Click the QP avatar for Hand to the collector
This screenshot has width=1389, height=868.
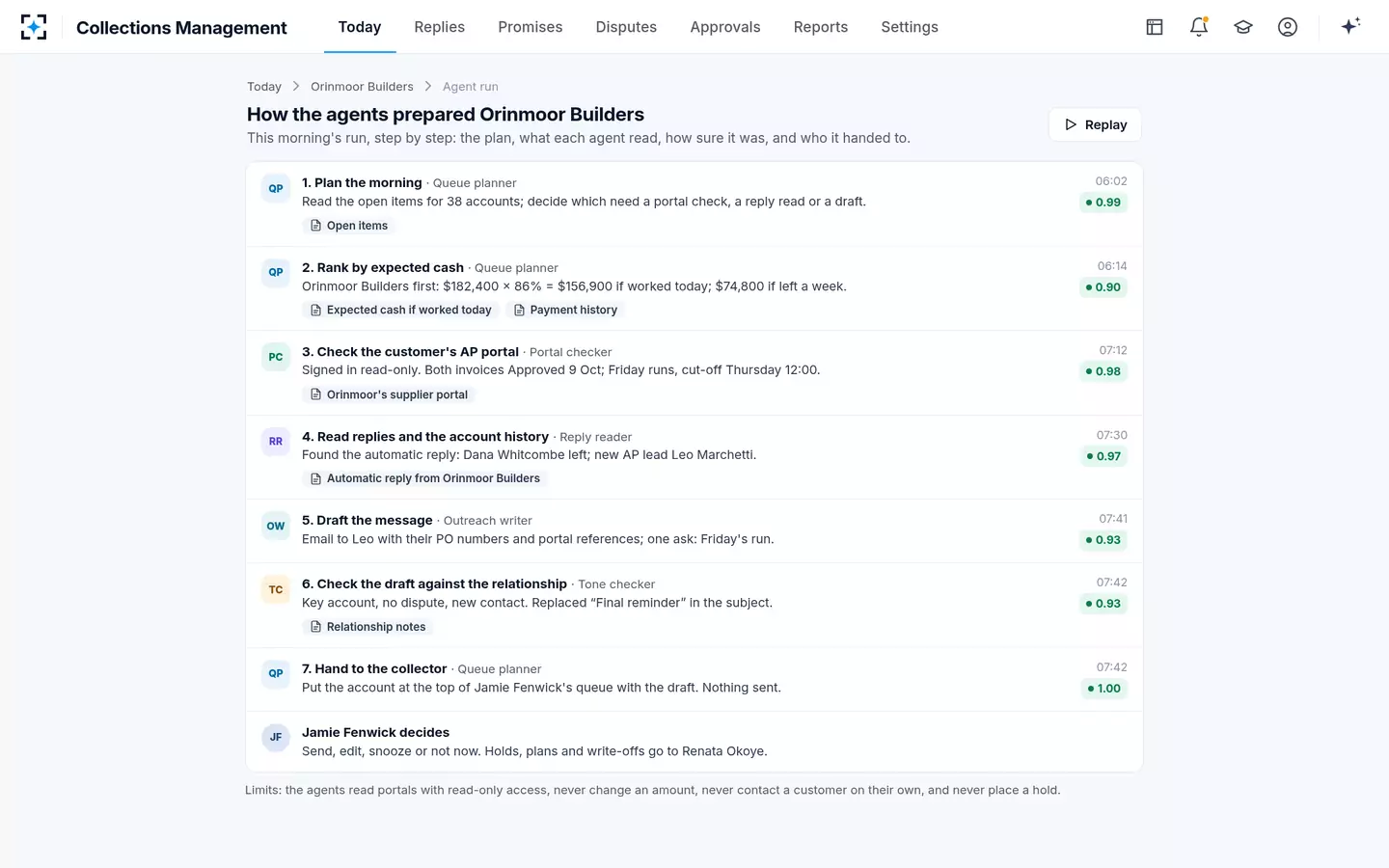point(276,673)
